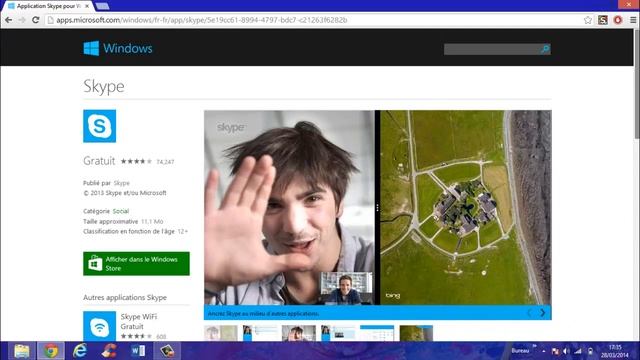Click the star rating next to Gratuit
The width and height of the screenshot is (640, 360).
136,161
